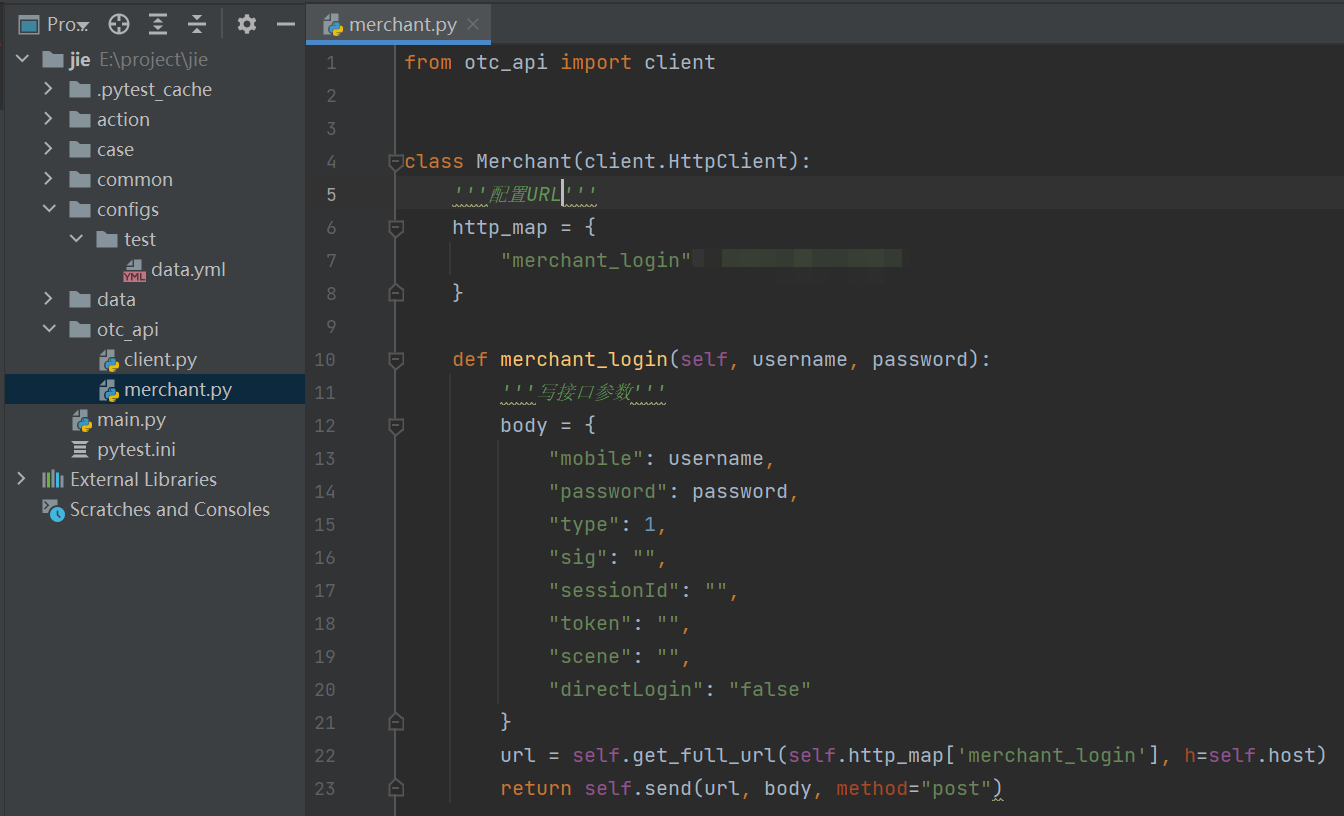Click the Expand All icon in Project toolbar

pyautogui.click(x=158, y=24)
